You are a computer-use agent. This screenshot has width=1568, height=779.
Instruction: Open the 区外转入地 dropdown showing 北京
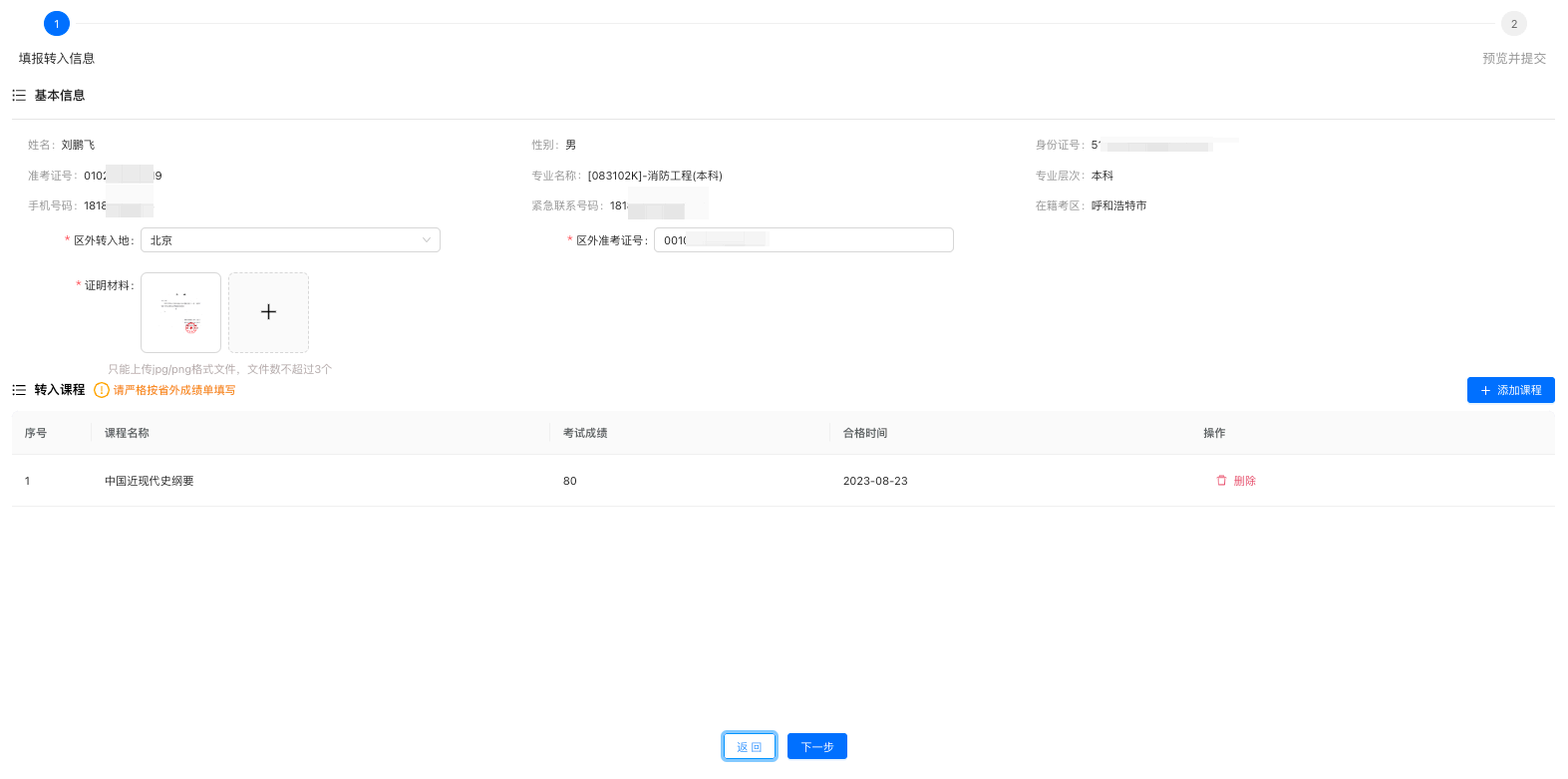[x=290, y=240]
